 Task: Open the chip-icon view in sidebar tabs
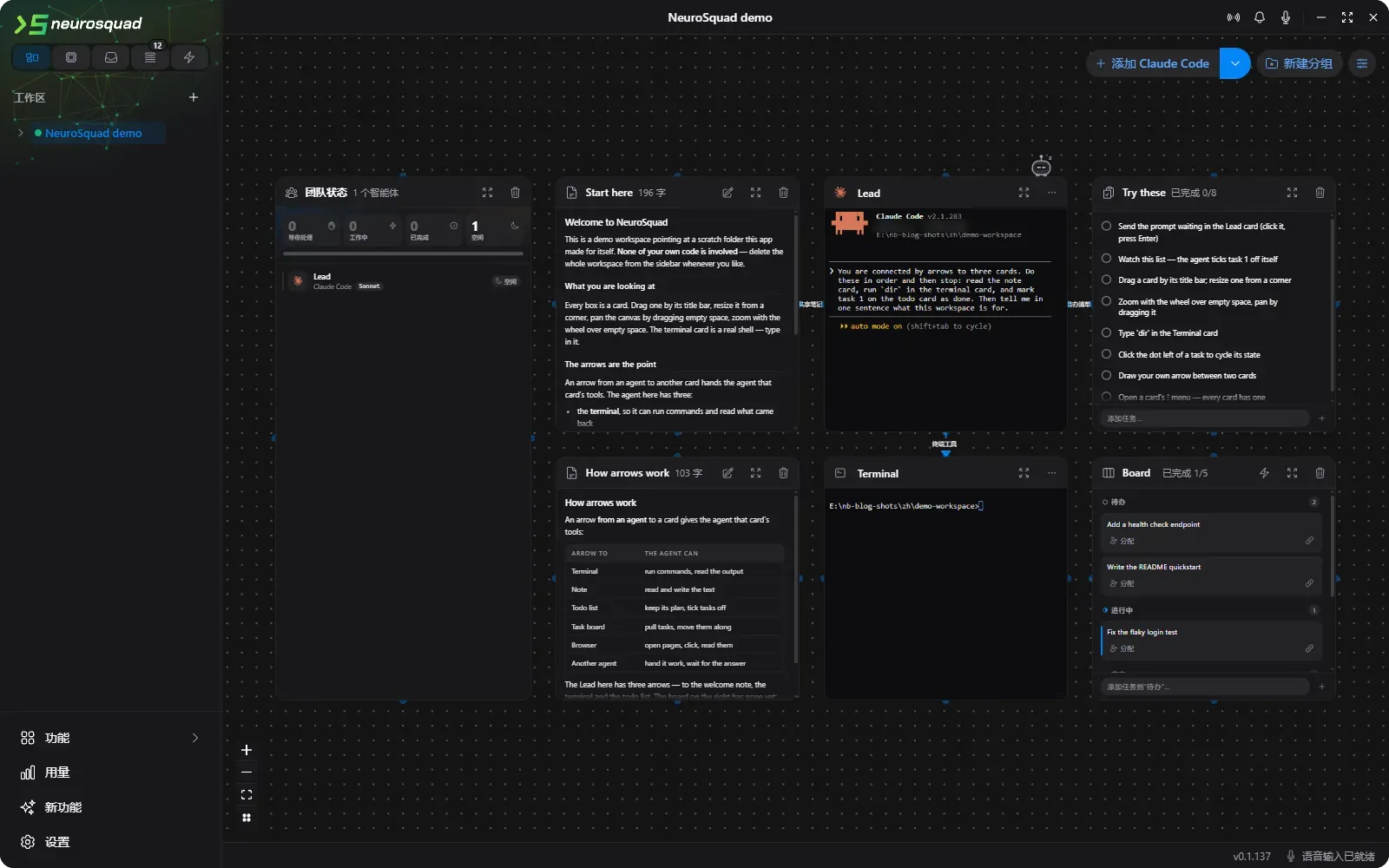pos(71,57)
